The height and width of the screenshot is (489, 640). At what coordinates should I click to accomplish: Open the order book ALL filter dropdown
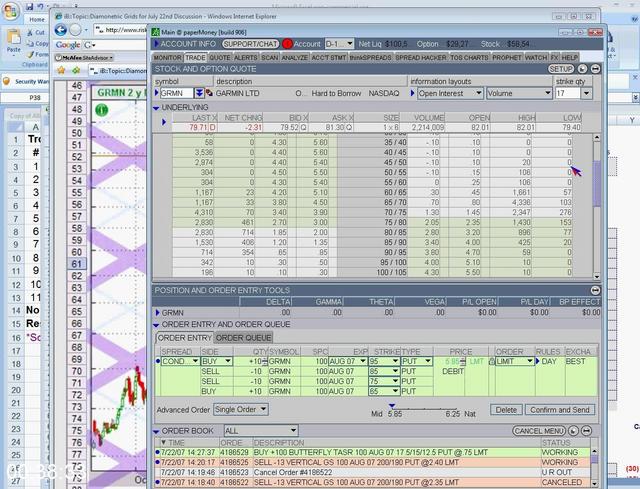coord(260,431)
